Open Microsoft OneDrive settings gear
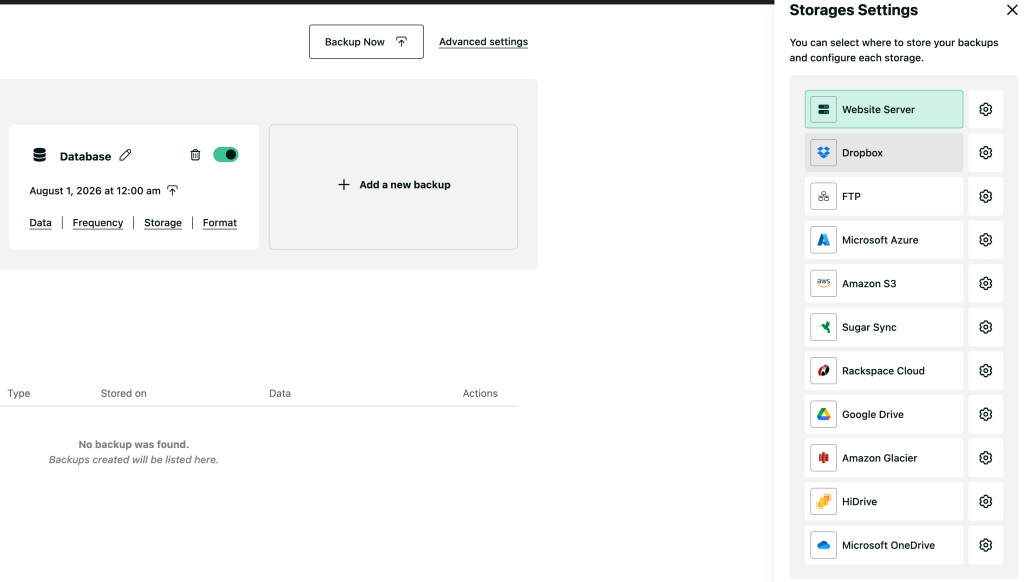The height and width of the screenshot is (582, 1024). coord(985,545)
